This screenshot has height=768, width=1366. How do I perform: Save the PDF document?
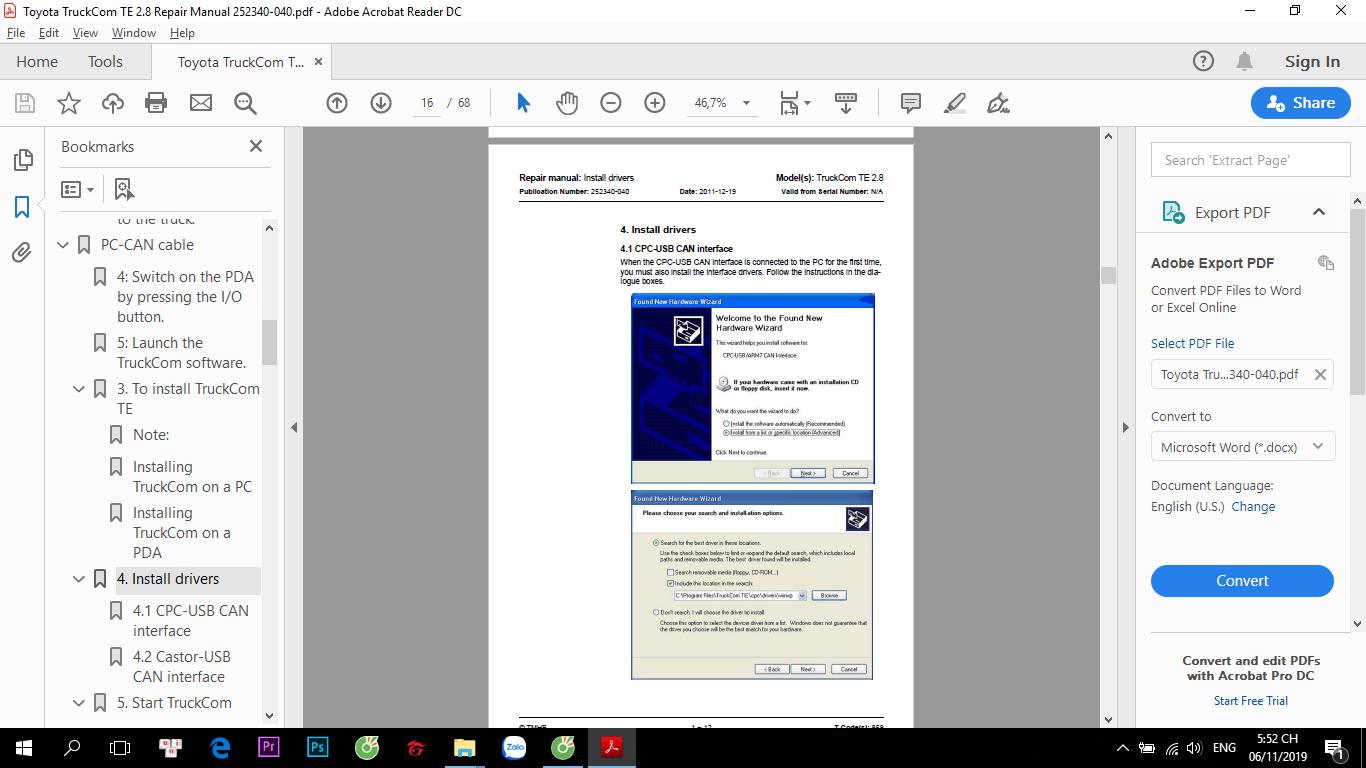23,103
